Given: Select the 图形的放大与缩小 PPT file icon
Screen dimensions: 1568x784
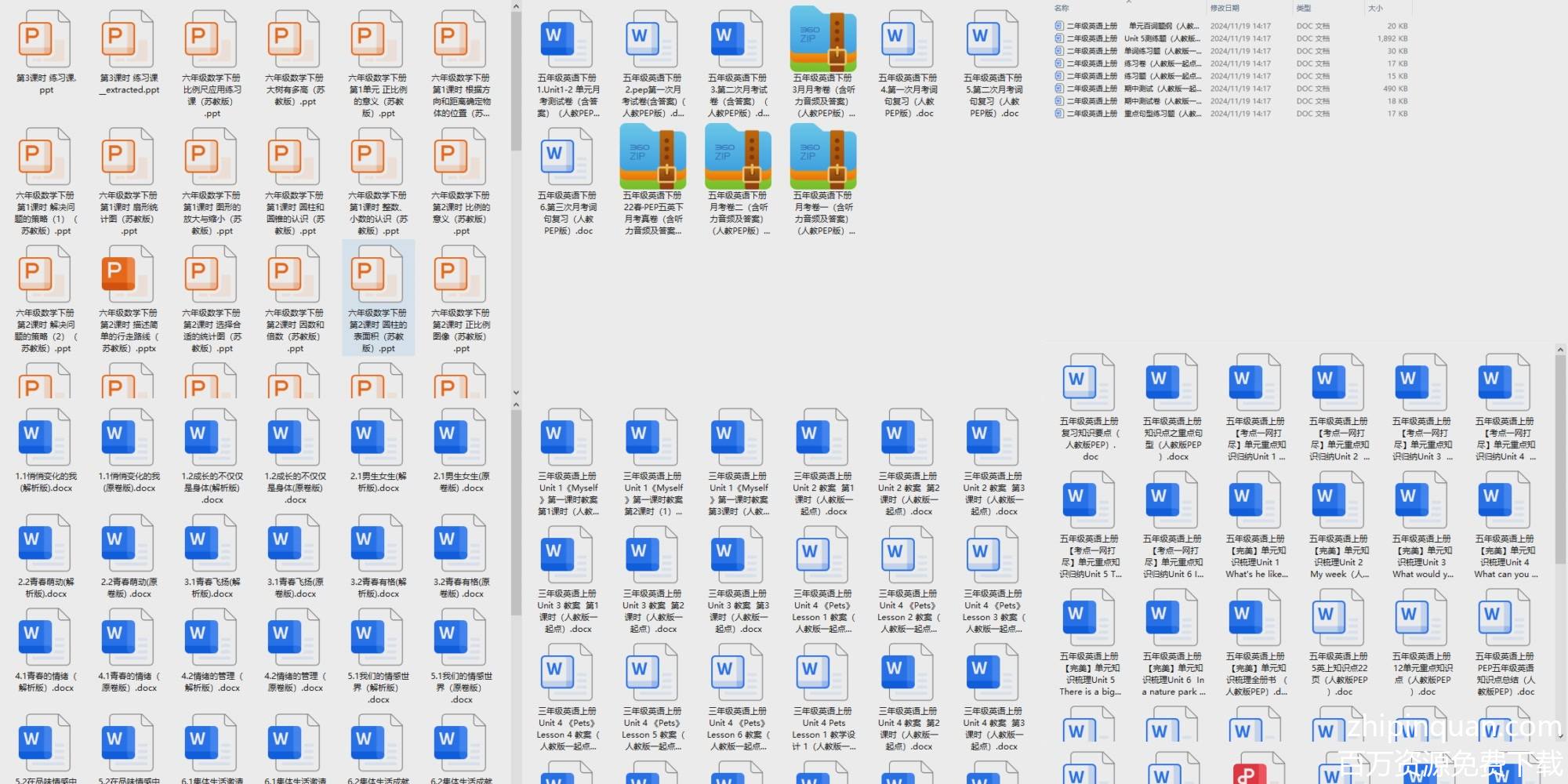Looking at the screenshot, I should click(x=212, y=156).
